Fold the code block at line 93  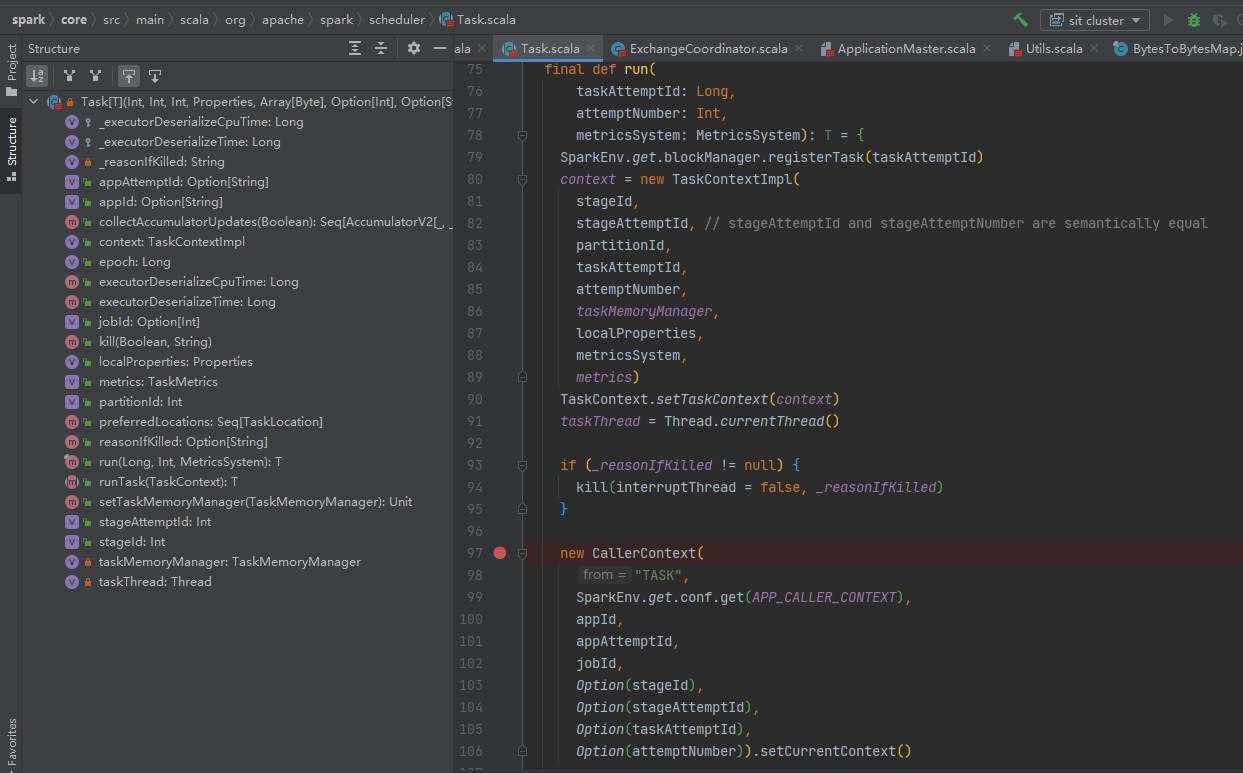click(522, 464)
